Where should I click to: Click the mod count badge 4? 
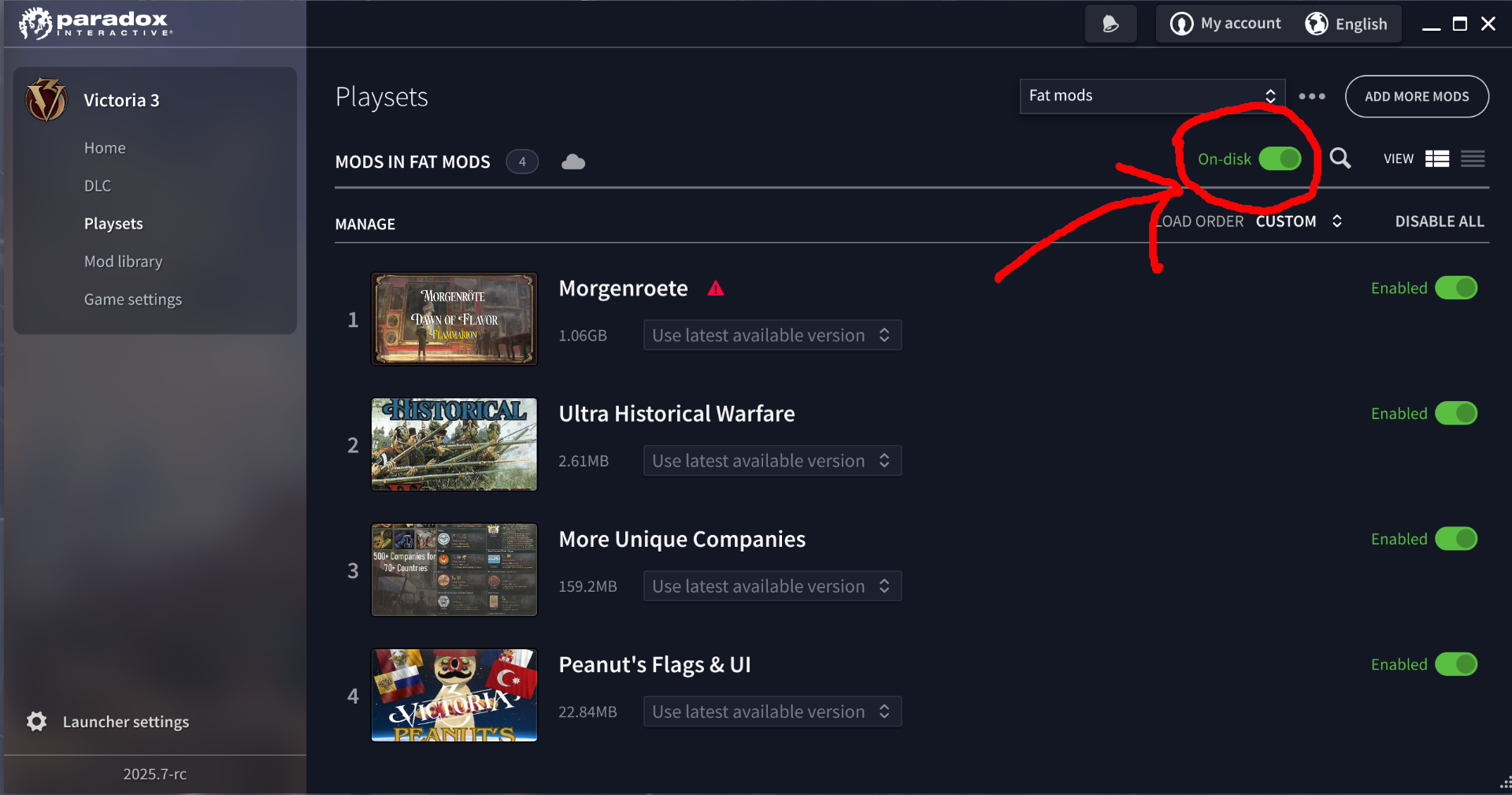(x=522, y=162)
